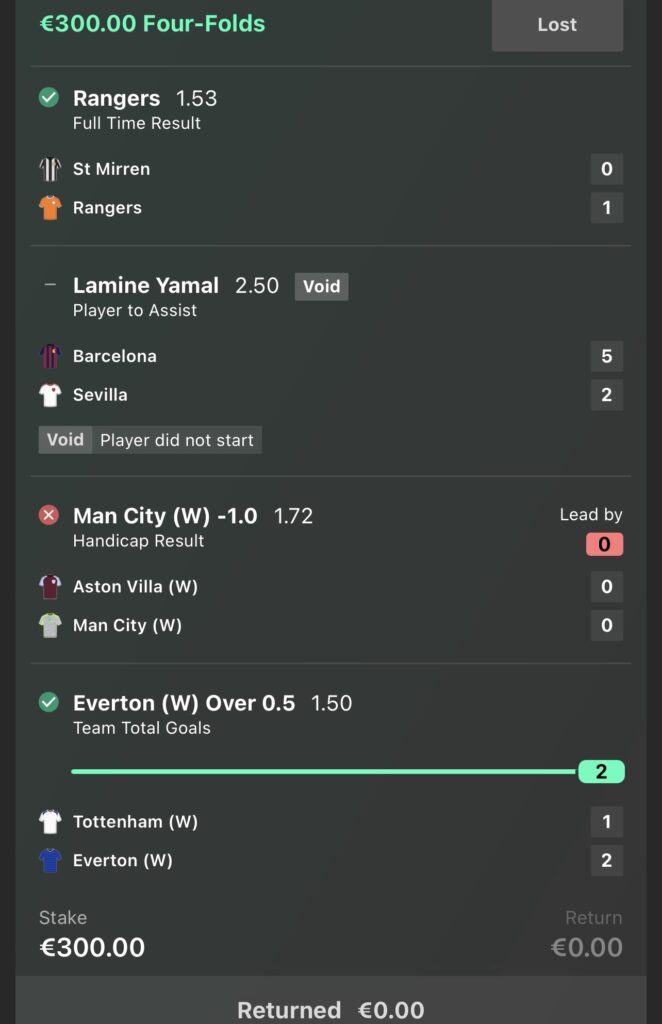Click the Void Player did not start label
This screenshot has height=1024, width=662.
[150, 440]
